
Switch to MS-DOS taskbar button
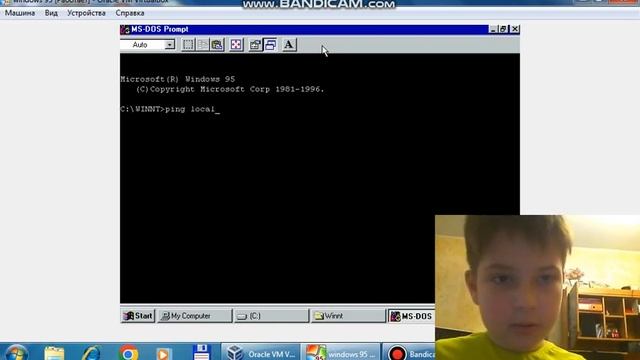[411, 316]
